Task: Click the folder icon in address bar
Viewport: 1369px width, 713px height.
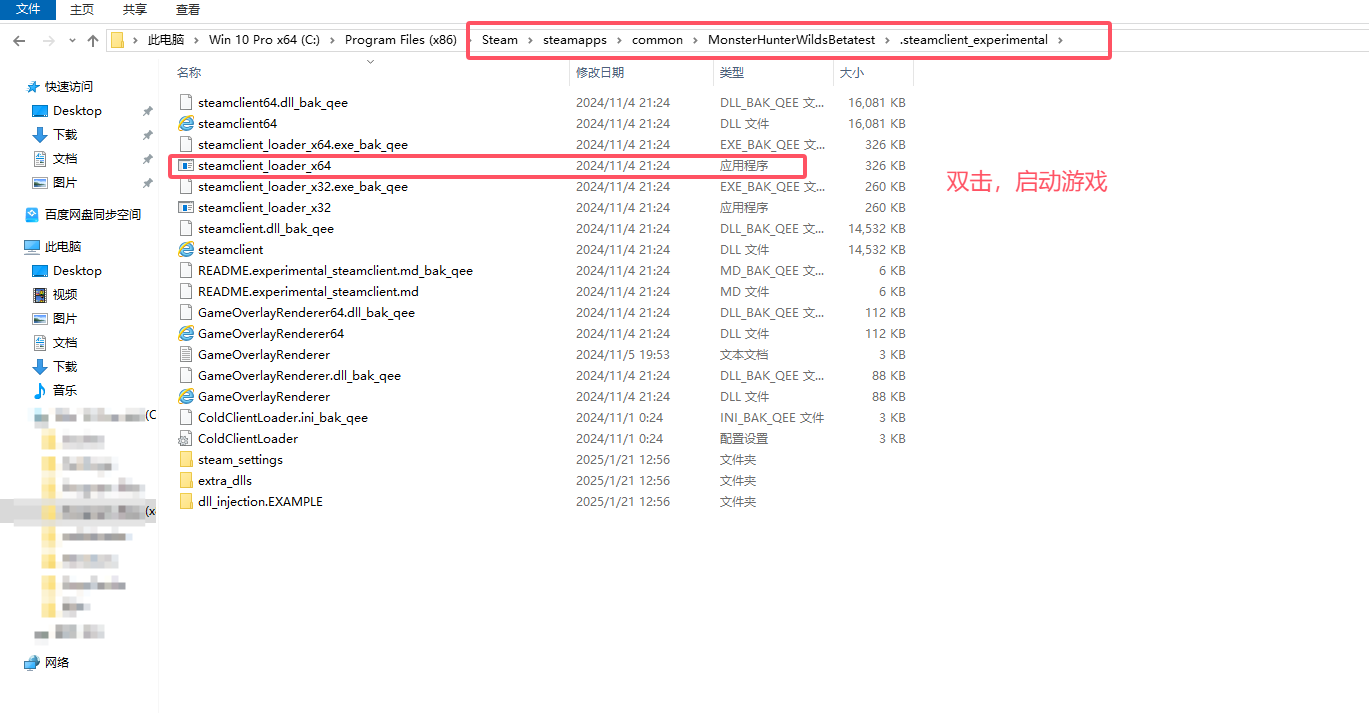Action: point(117,40)
